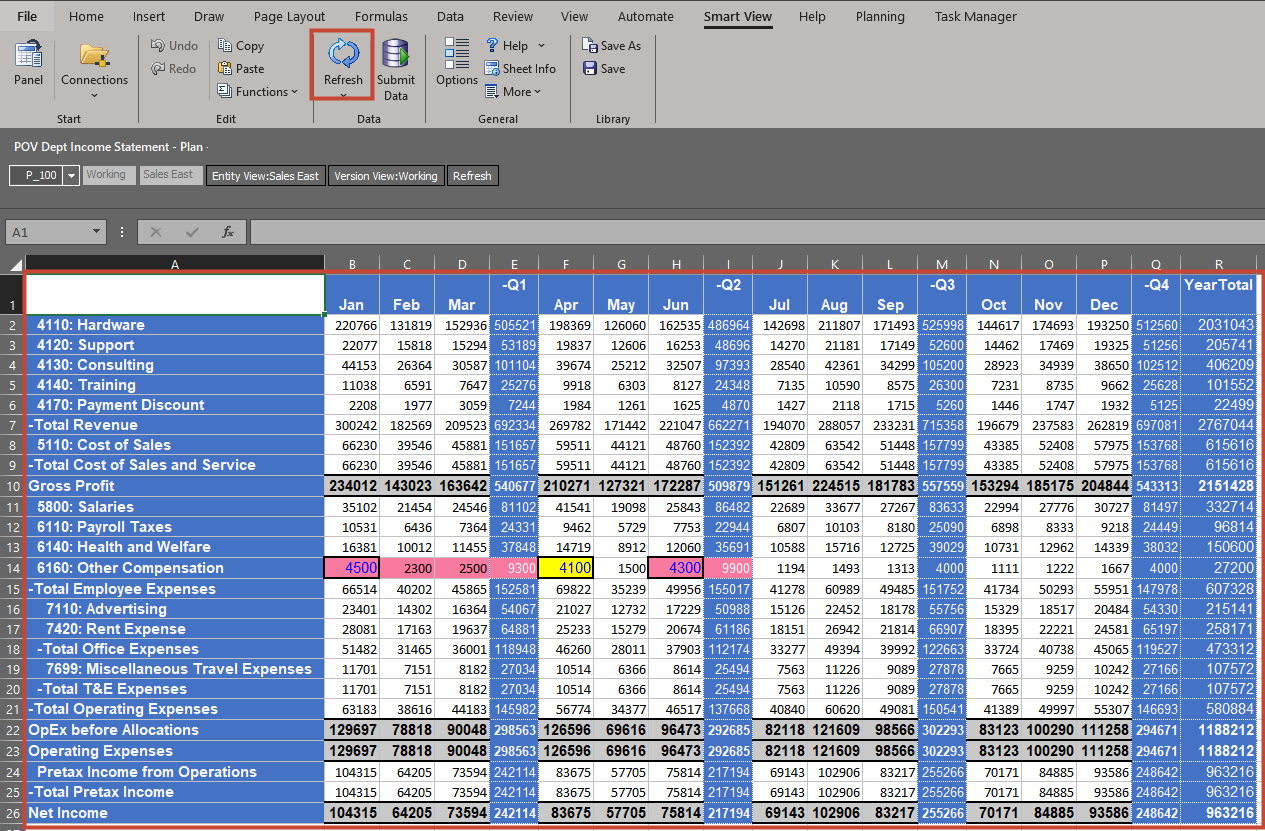The width and height of the screenshot is (1265, 831).
Task: Switch to the Planning tab
Action: tap(880, 16)
